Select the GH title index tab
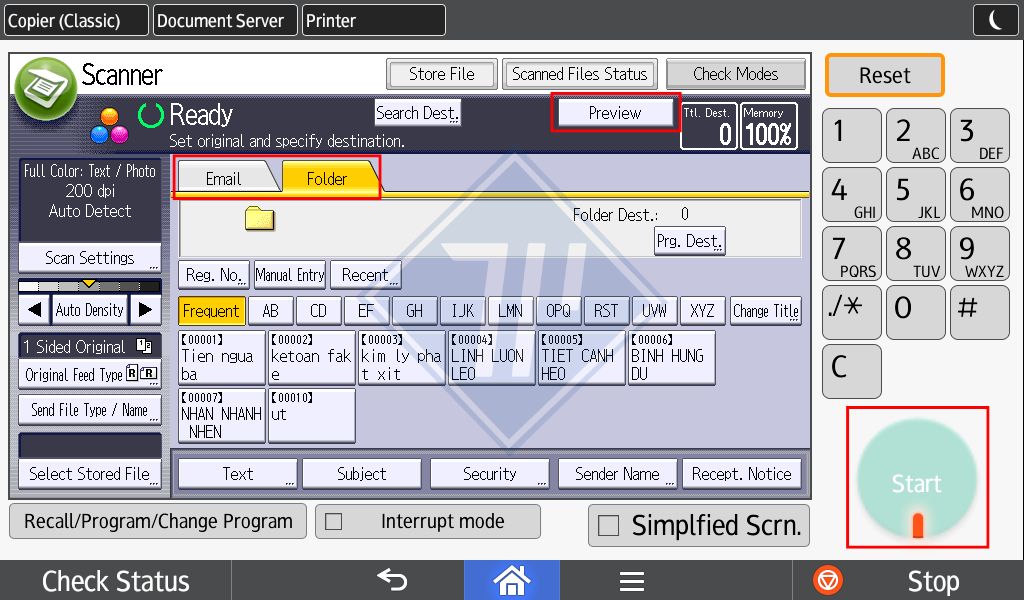The image size is (1024, 600). point(414,311)
